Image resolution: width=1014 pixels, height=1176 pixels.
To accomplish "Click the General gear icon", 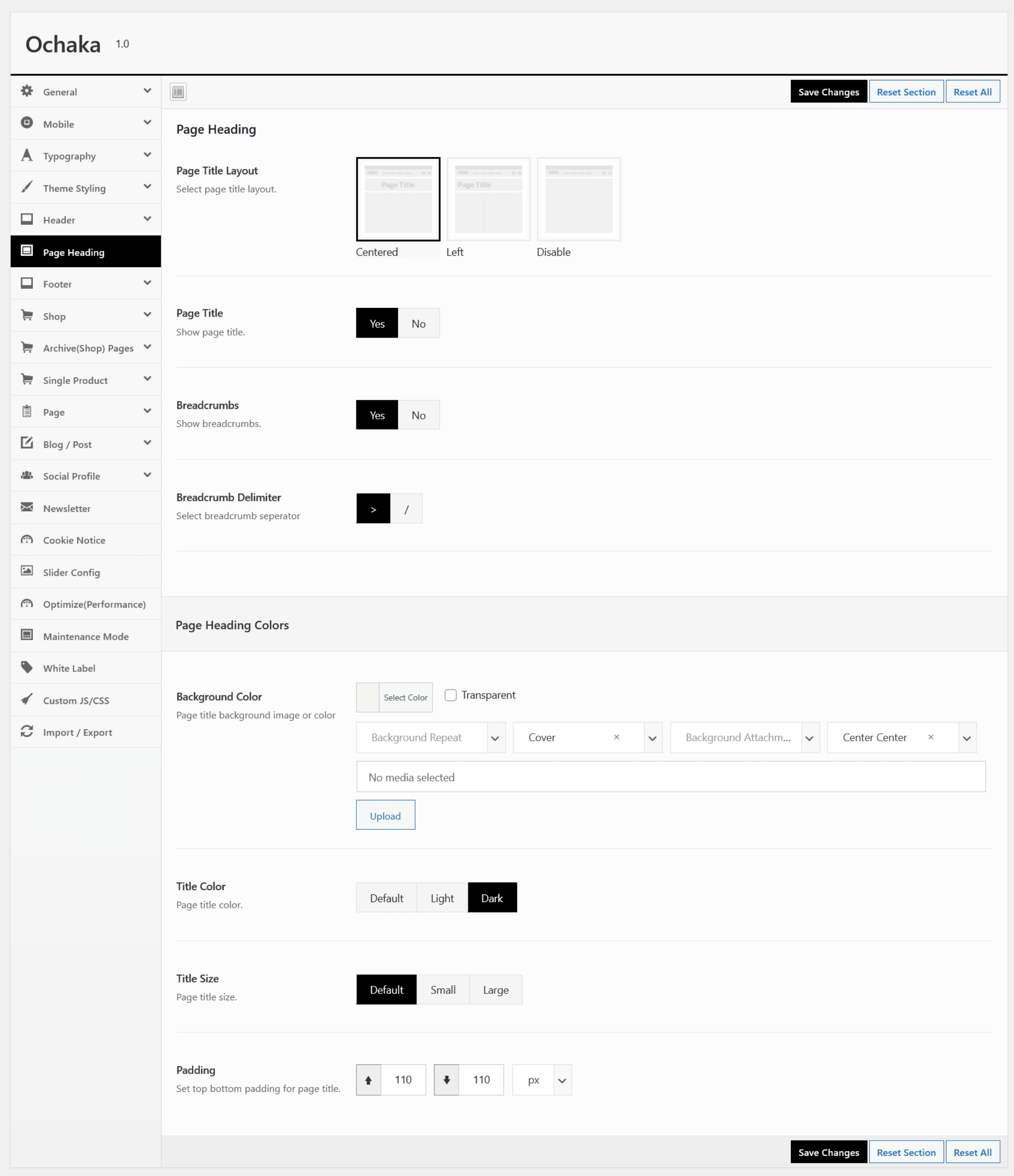I will pyautogui.click(x=27, y=91).
